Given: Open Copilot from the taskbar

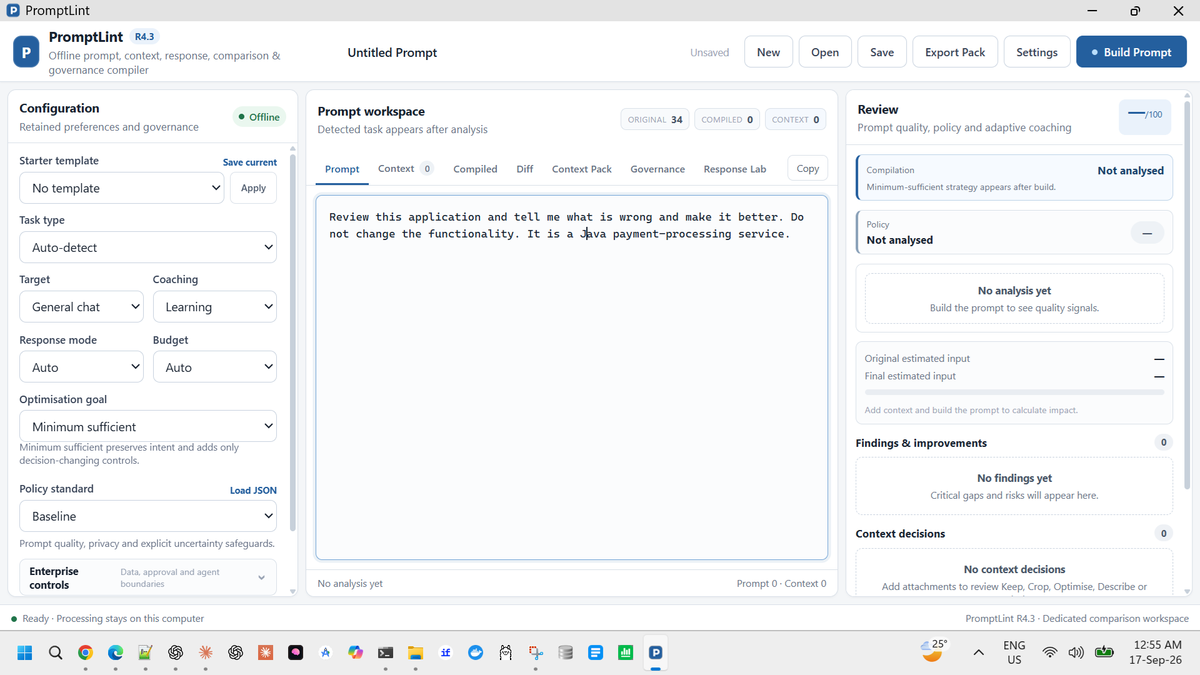Looking at the screenshot, I should pos(355,653).
